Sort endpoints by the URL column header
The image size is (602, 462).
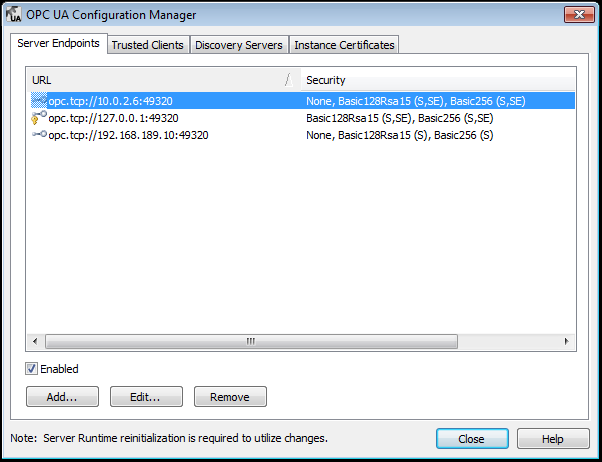163,80
